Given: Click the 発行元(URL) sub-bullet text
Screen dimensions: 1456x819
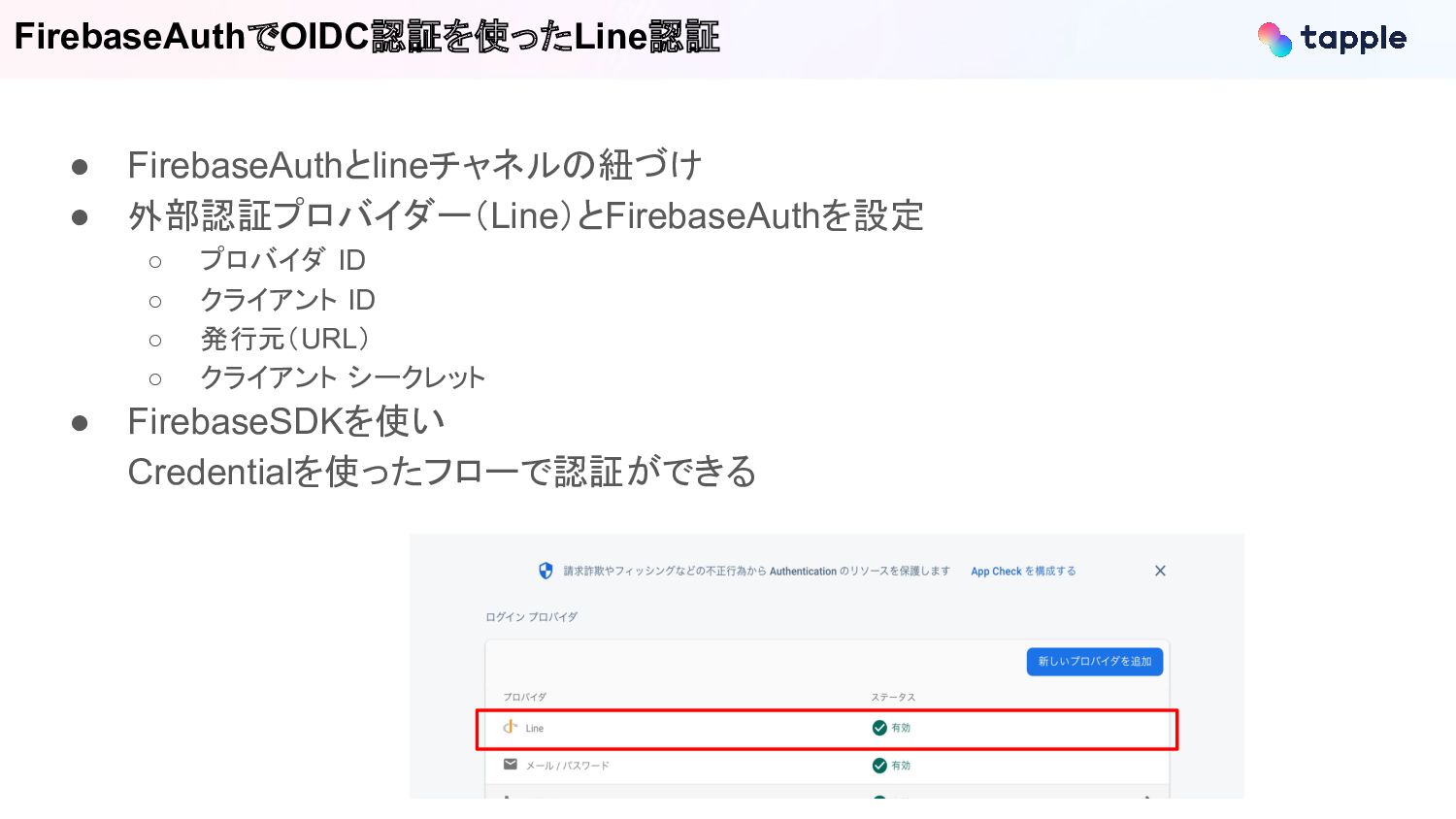Looking at the screenshot, I should coord(284,339).
